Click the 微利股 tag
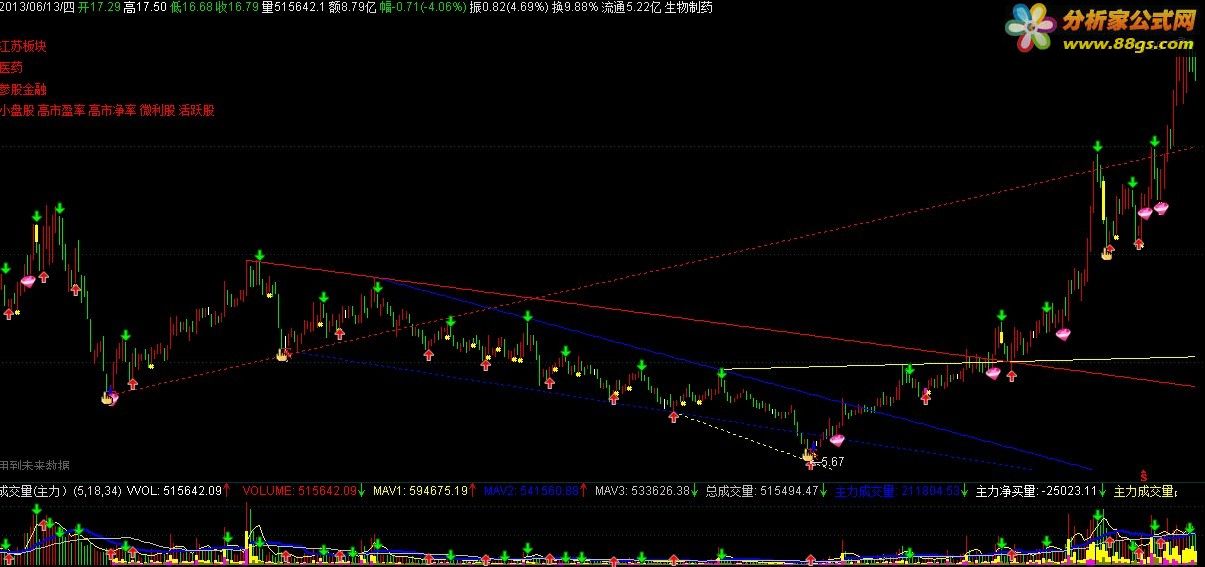The height and width of the screenshot is (567, 1205). click(x=157, y=110)
